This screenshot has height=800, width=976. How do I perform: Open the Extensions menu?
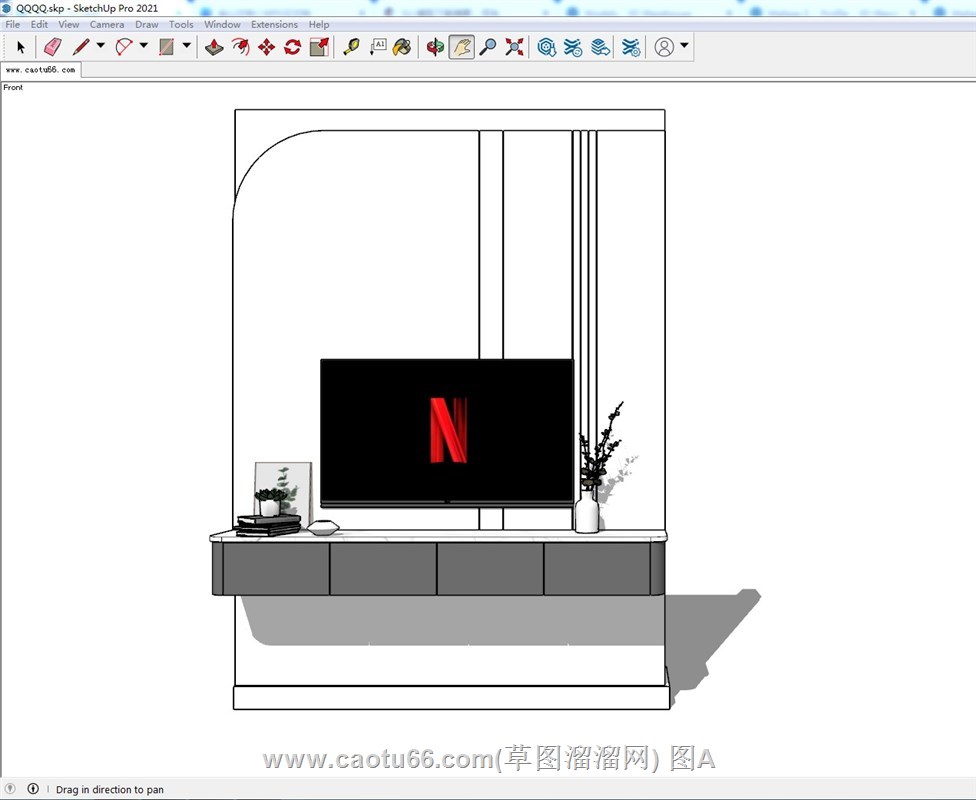tap(274, 24)
